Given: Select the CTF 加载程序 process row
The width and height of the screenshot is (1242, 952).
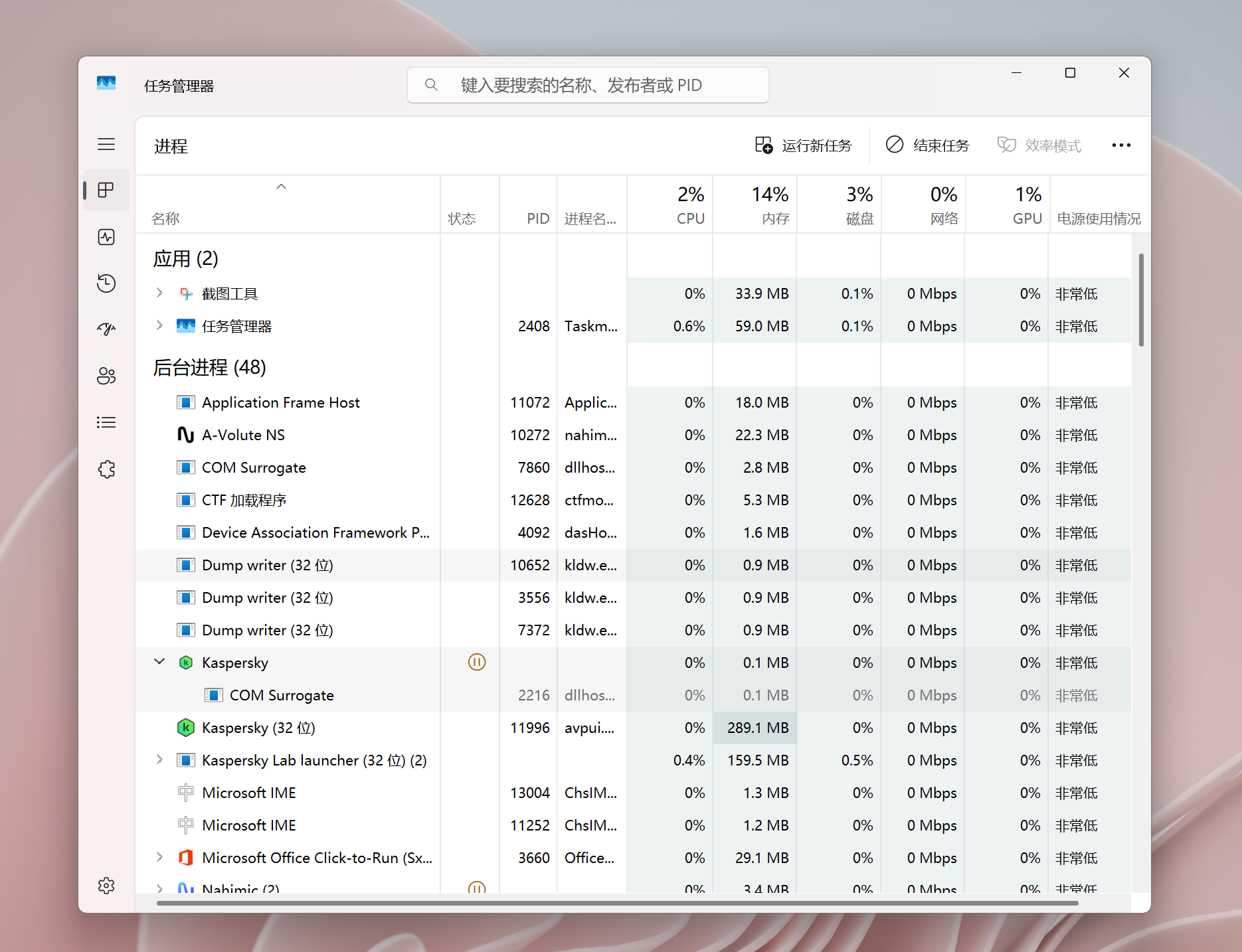Looking at the screenshot, I should (x=633, y=500).
